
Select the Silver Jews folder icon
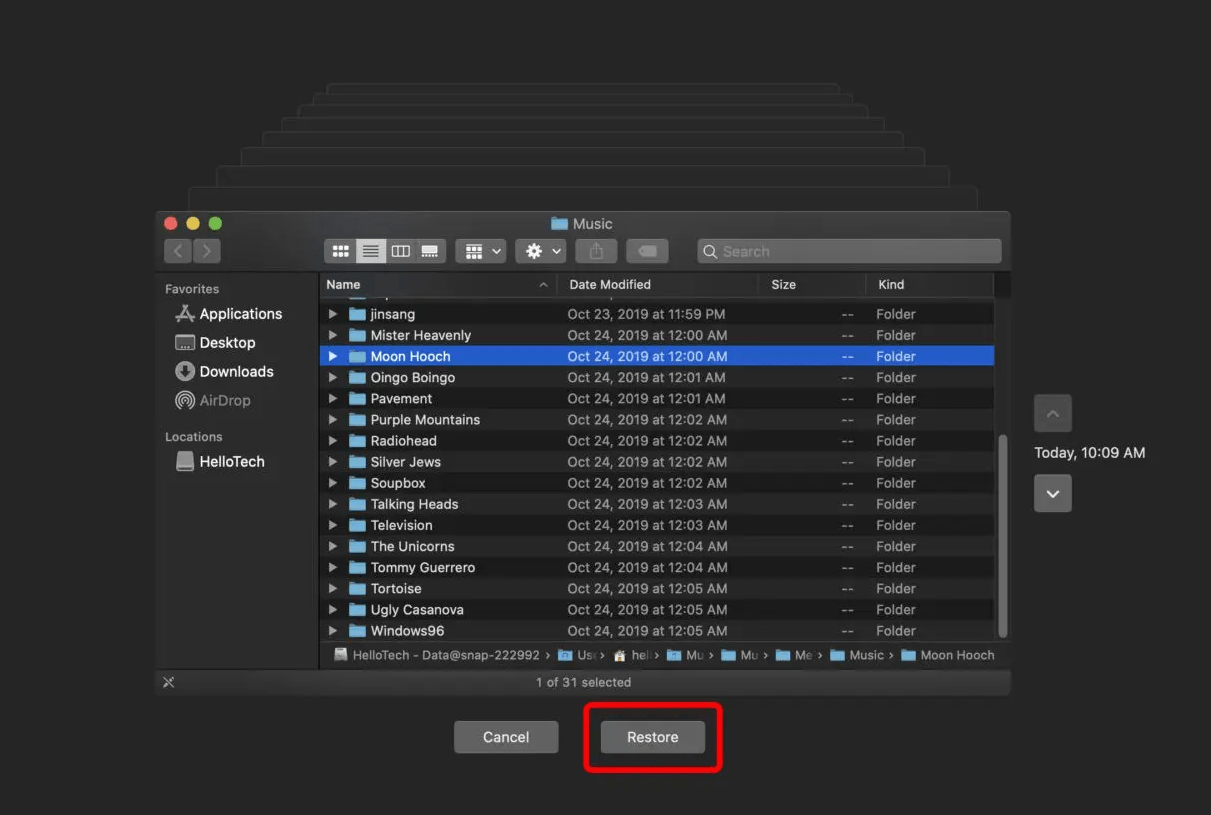[357, 462]
